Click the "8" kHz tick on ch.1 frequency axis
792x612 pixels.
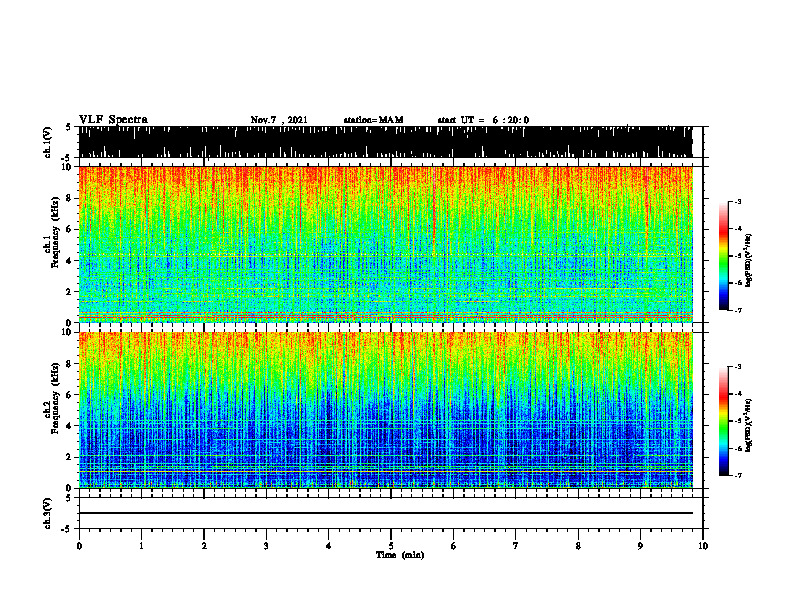click(70, 198)
